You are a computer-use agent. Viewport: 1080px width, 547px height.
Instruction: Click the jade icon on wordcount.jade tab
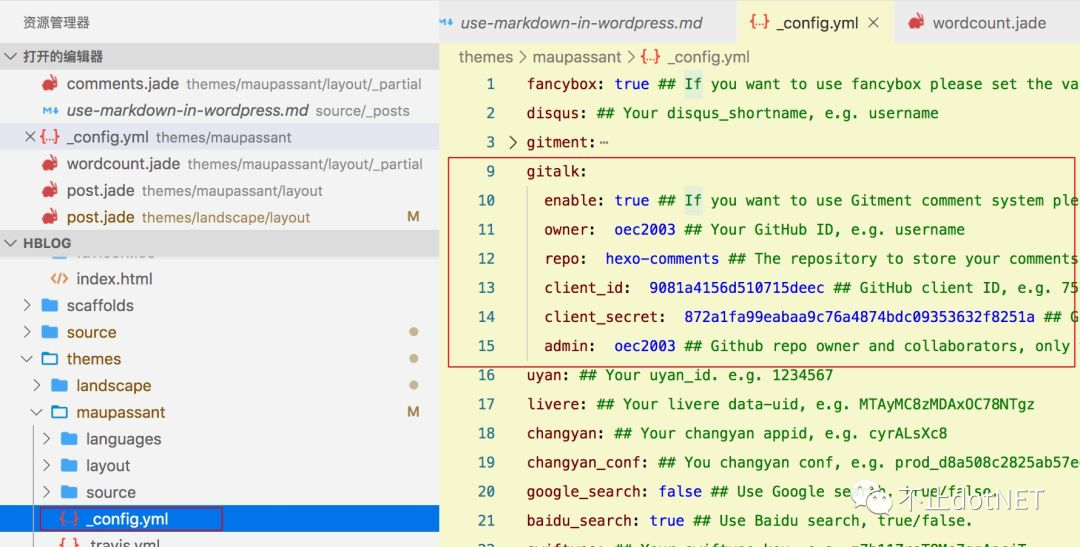click(x=916, y=23)
